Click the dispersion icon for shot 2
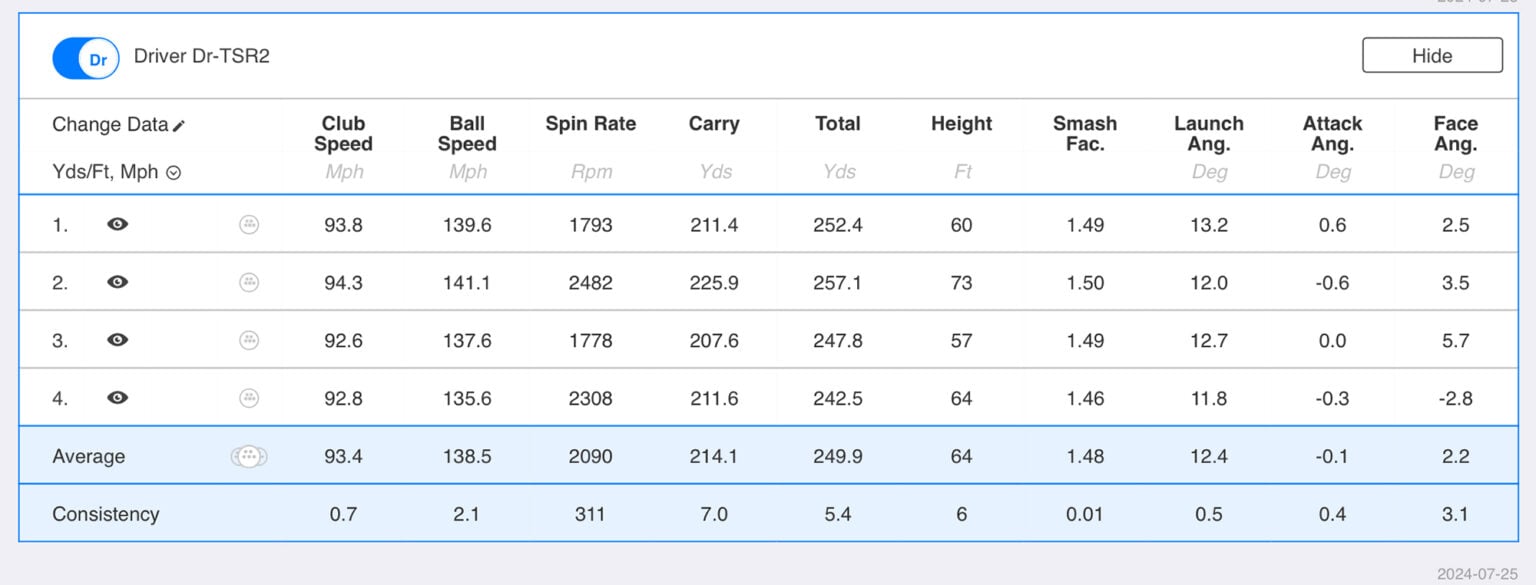The width and height of the screenshot is (1536, 585). click(249, 283)
